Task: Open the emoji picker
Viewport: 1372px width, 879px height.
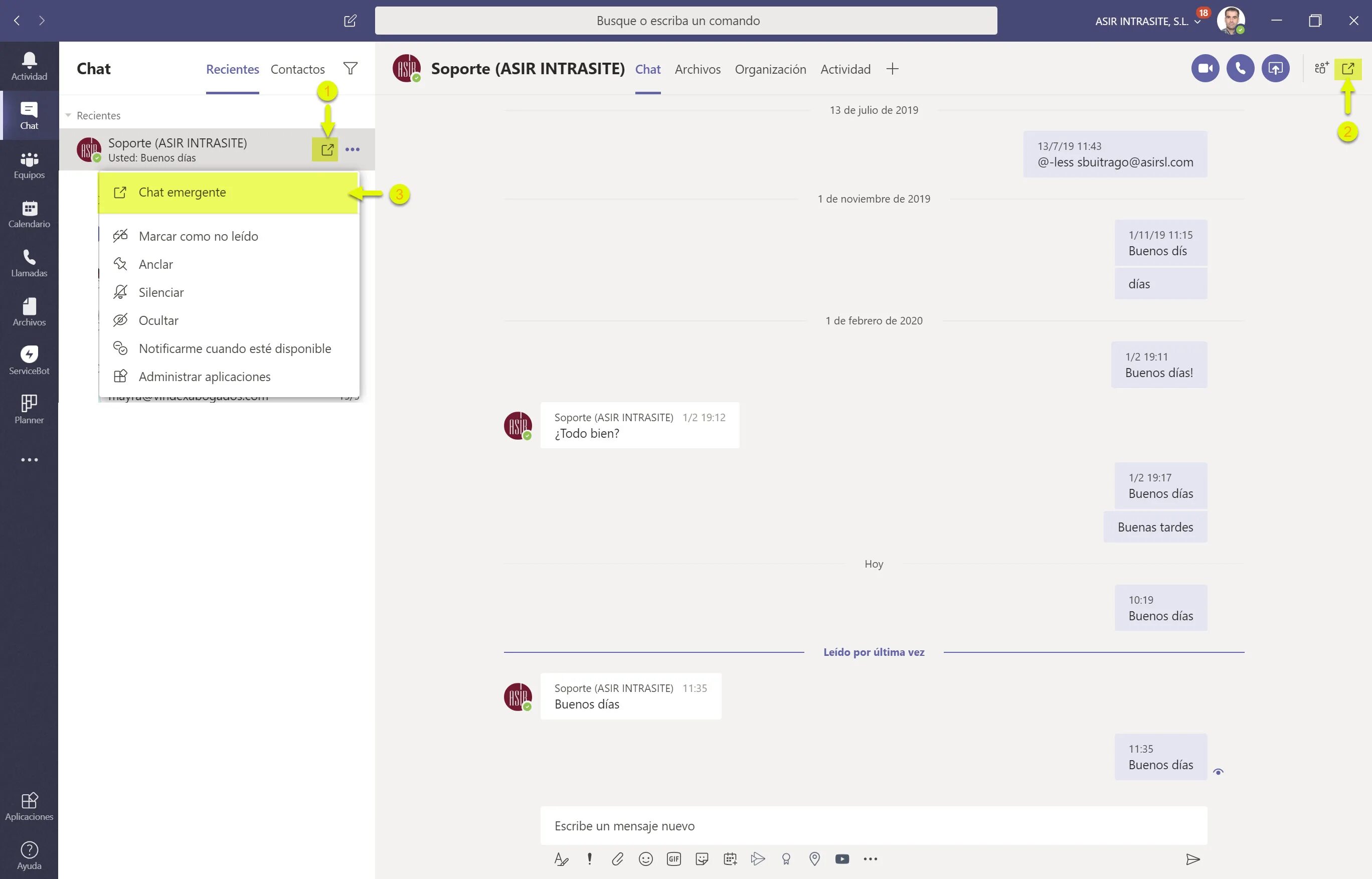Action: click(x=645, y=859)
